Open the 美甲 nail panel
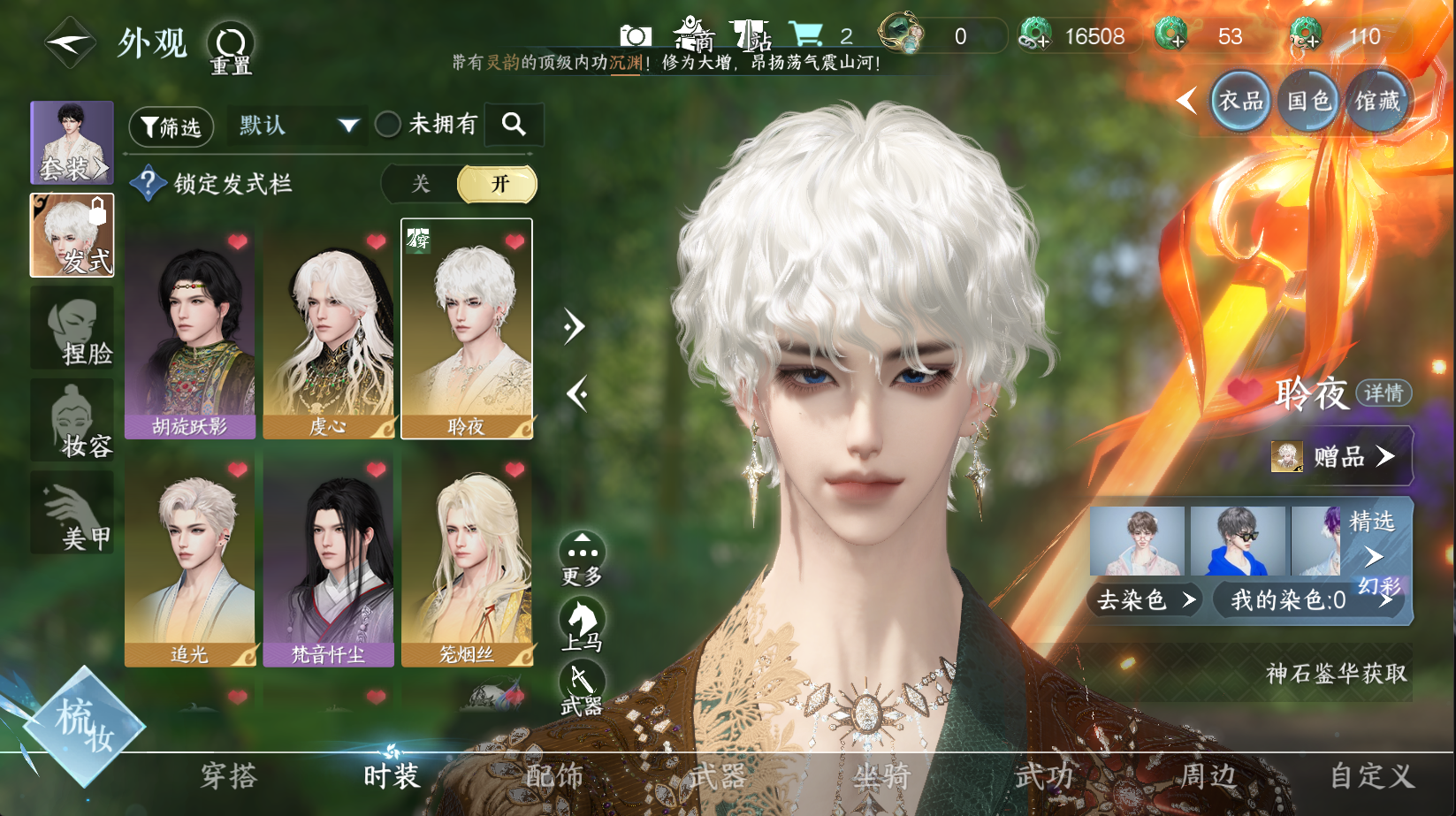This screenshot has width=1456, height=816. (73, 513)
